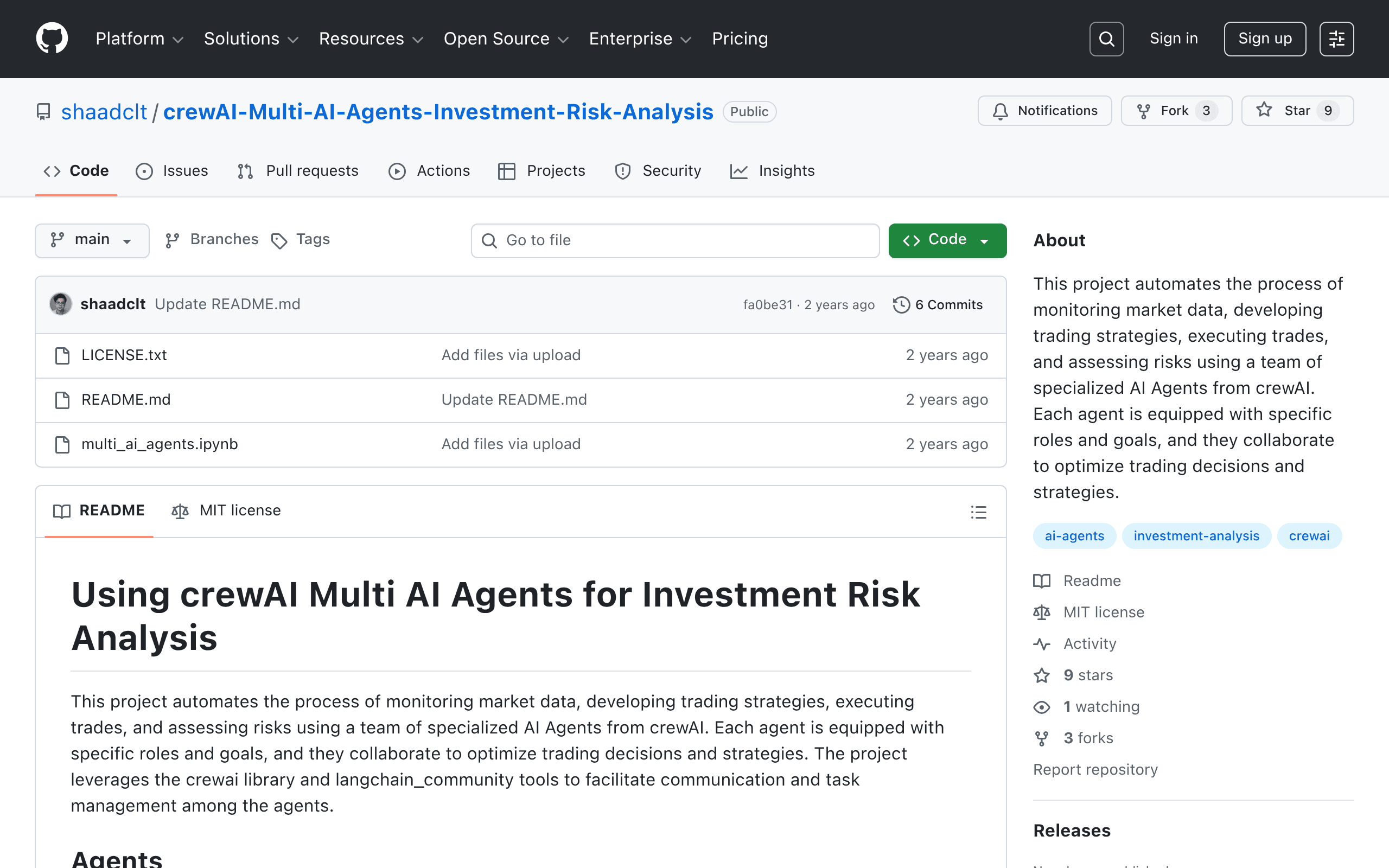The image size is (1389, 868).
Task: Click the Go to file search field
Action: pyautogui.click(x=675, y=240)
